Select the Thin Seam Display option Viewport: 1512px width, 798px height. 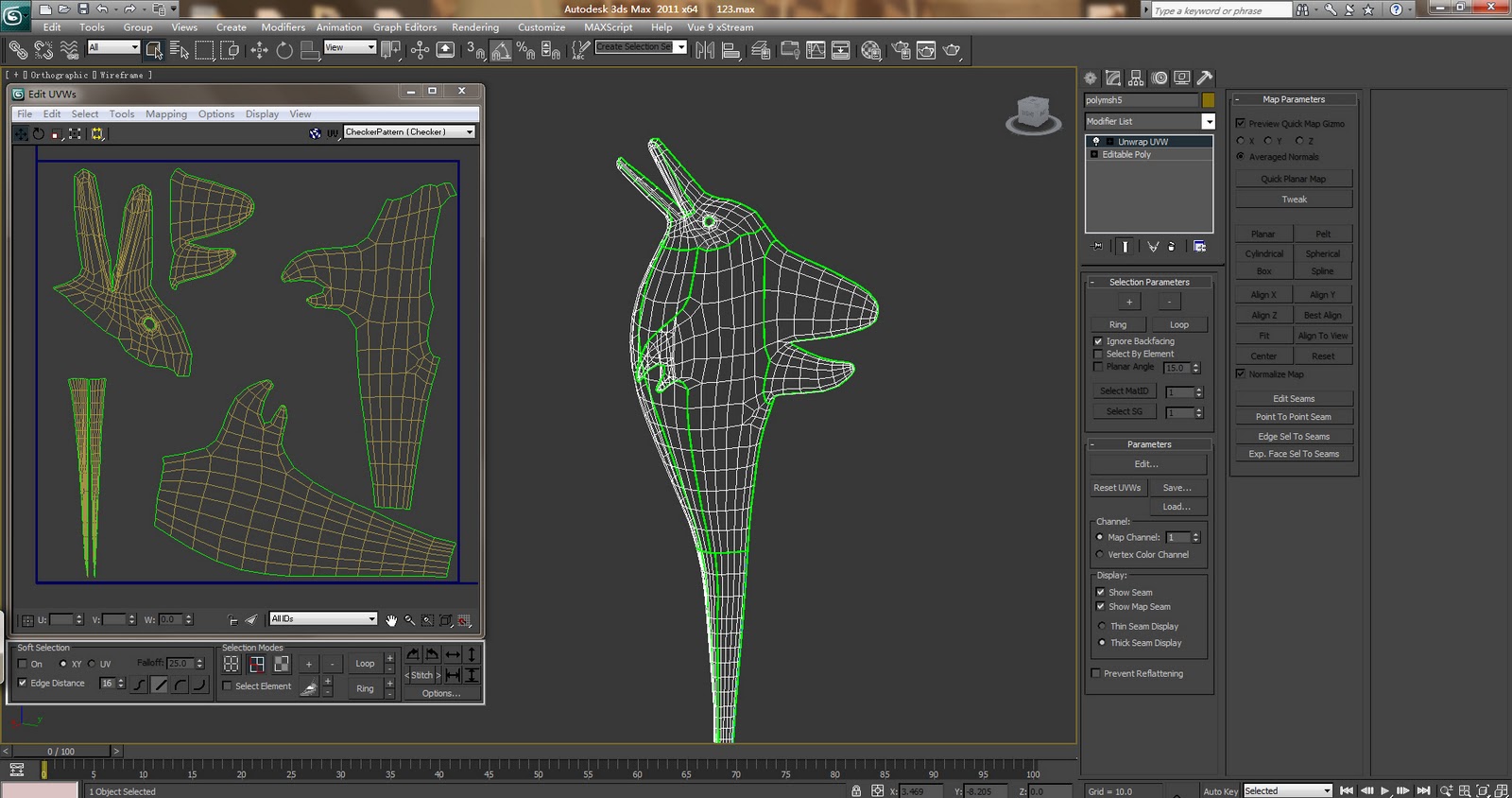pyautogui.click(x=1102, y=626)
